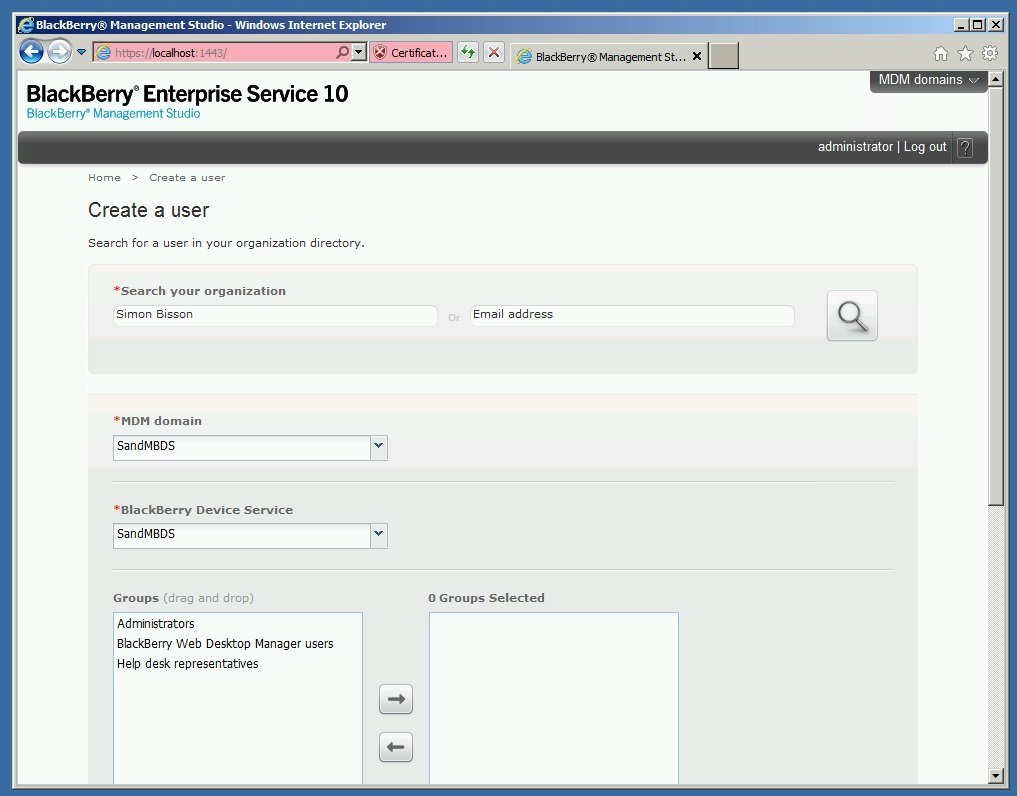
Task: Click the Log out link
Action: [925, 147]
